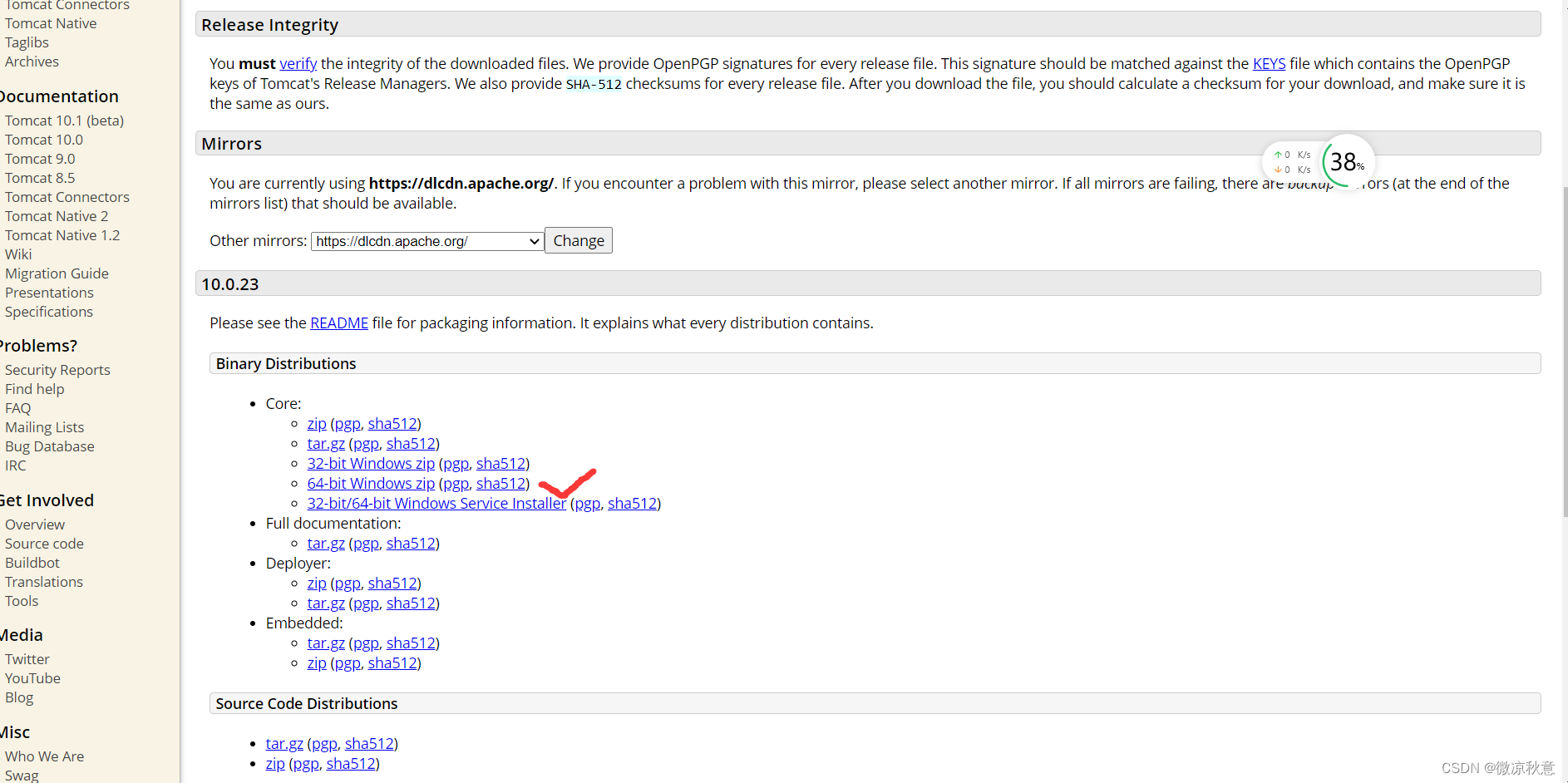Open the Blog link

point(19,697)
